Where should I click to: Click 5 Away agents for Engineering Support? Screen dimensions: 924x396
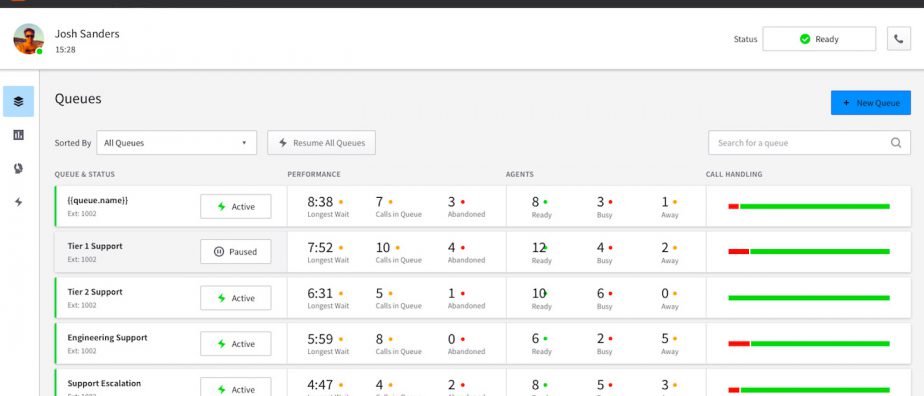665,339
